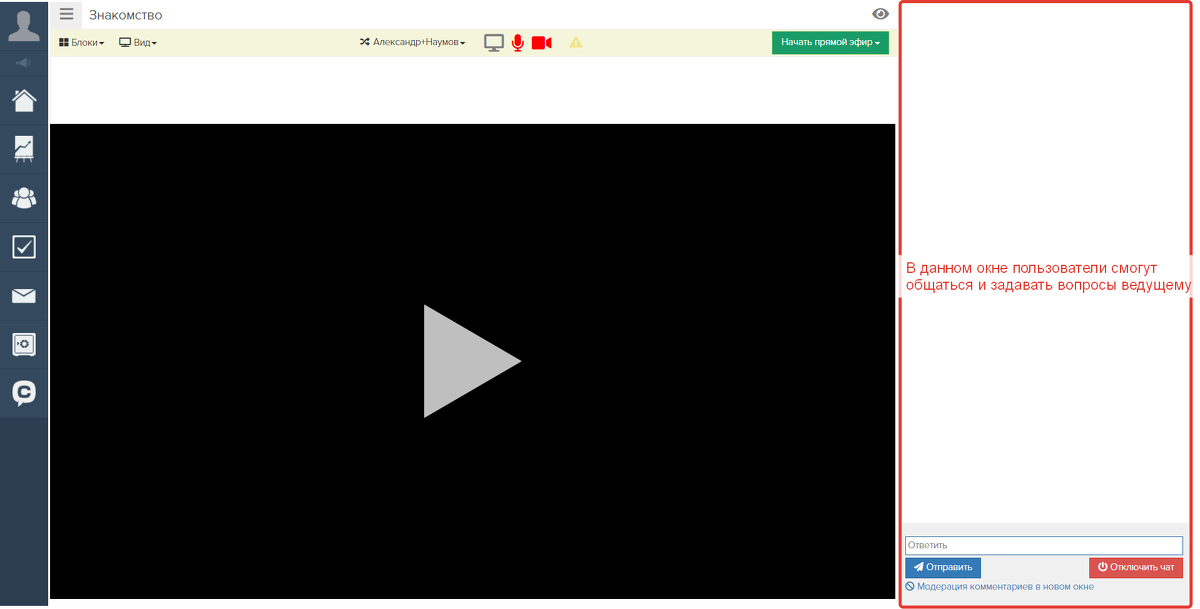1200x609 pixels.
Task: Open the chat bubble sidebar icon
Action: coord(24,393)
